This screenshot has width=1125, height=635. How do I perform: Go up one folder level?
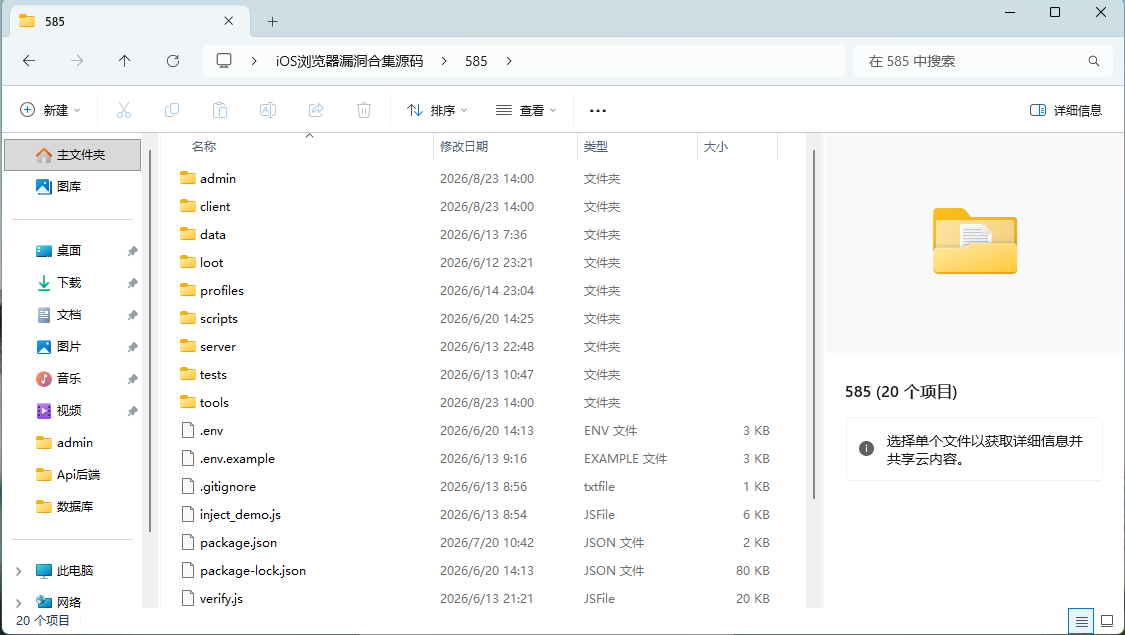coord(125,61)
